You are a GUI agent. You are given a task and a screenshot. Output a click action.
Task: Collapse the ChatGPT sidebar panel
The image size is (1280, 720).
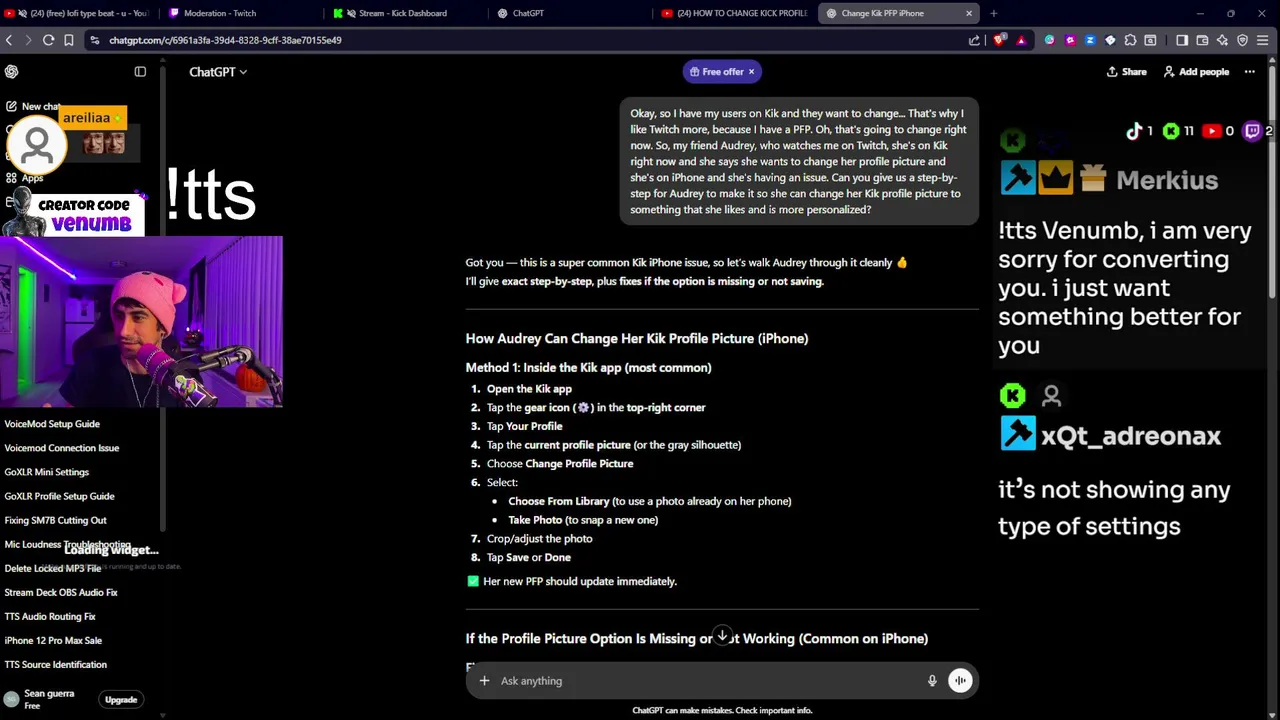140,72
